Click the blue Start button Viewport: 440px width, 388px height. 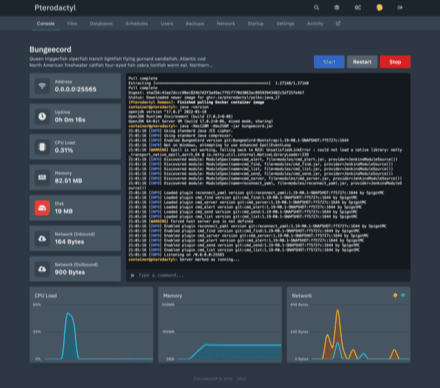tap(329, 62)
